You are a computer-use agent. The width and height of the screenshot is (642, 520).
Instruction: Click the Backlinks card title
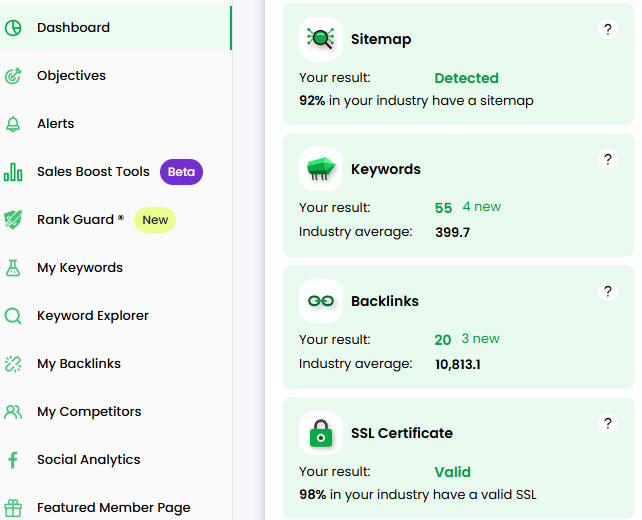tap(385, 301)
